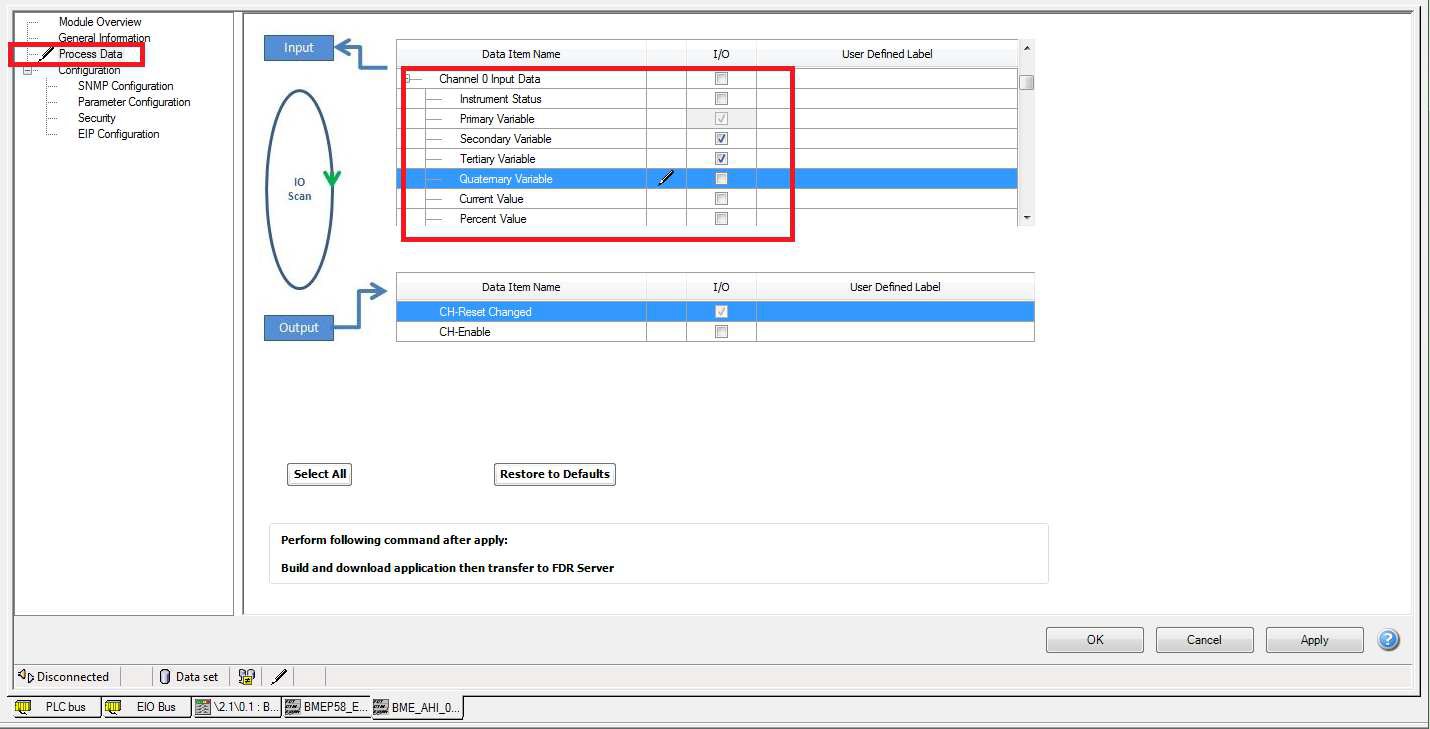The width and height of the screenshot is (1430, 729).
Task: Click User Defined Label cell for CH-Enable
Action: pyautogui.click(x=895, y=332)
